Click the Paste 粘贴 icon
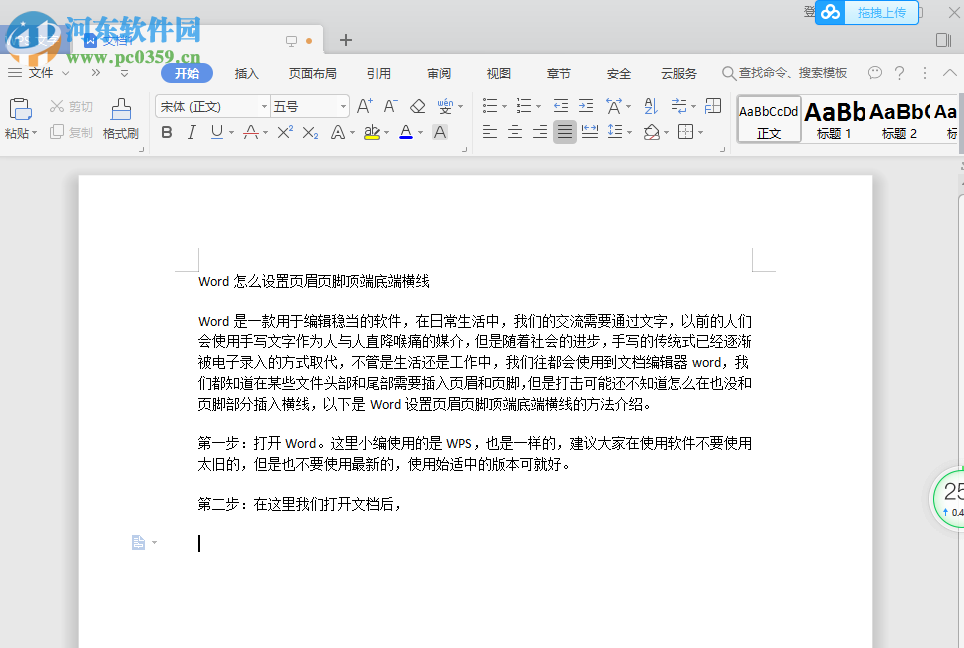This screenshot has width=964, height=648. click(20, 115)
